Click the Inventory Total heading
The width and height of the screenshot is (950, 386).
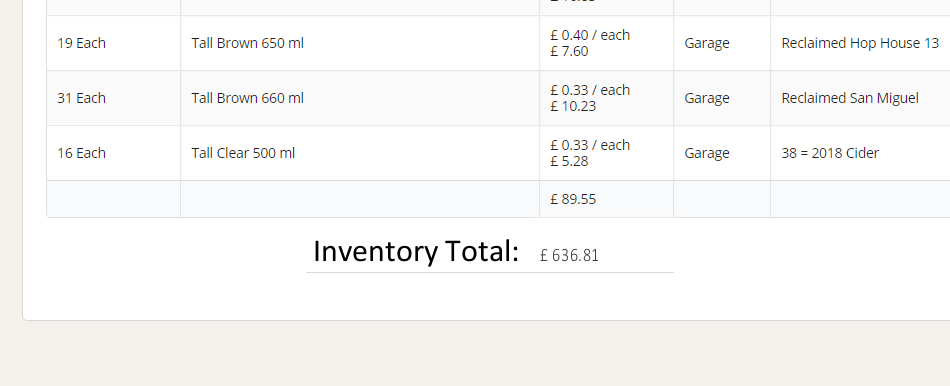pos(416,251)
